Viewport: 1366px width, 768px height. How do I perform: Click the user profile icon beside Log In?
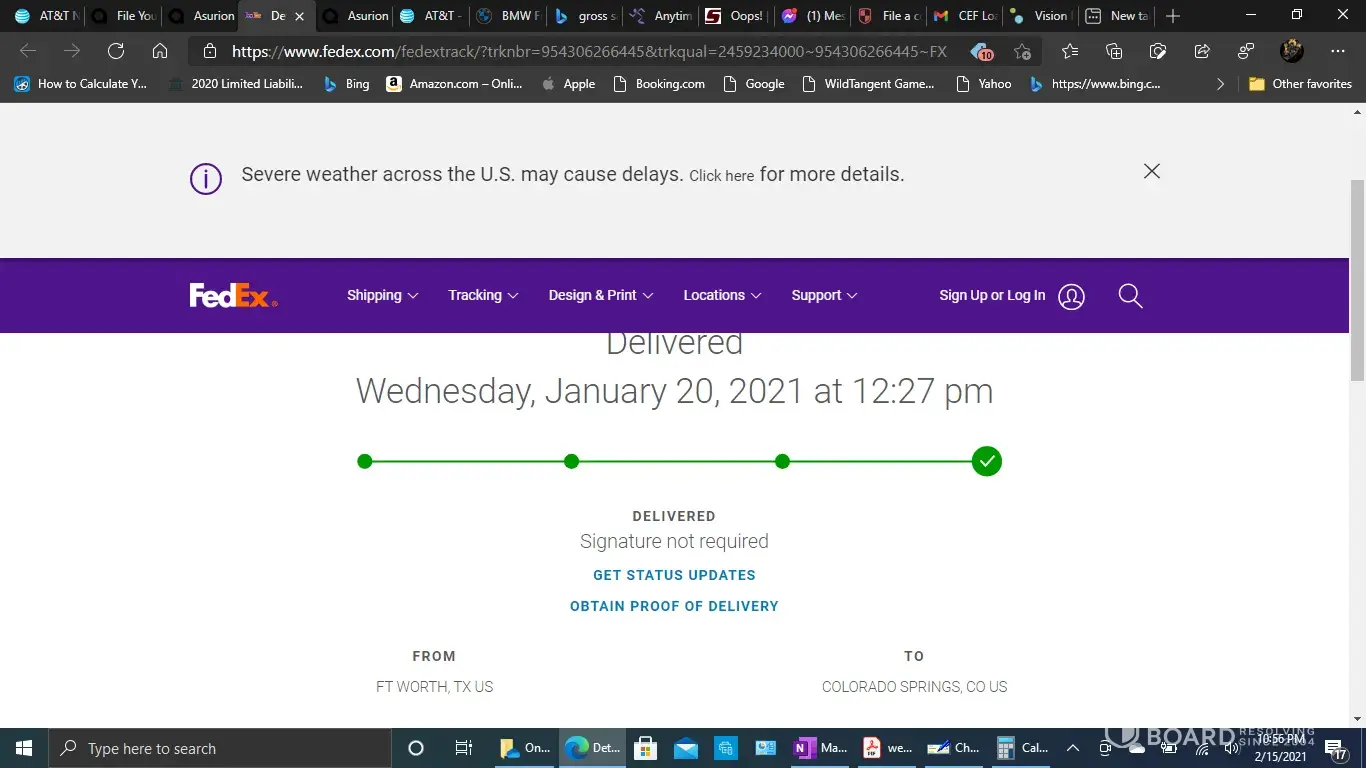(1071, 296)
